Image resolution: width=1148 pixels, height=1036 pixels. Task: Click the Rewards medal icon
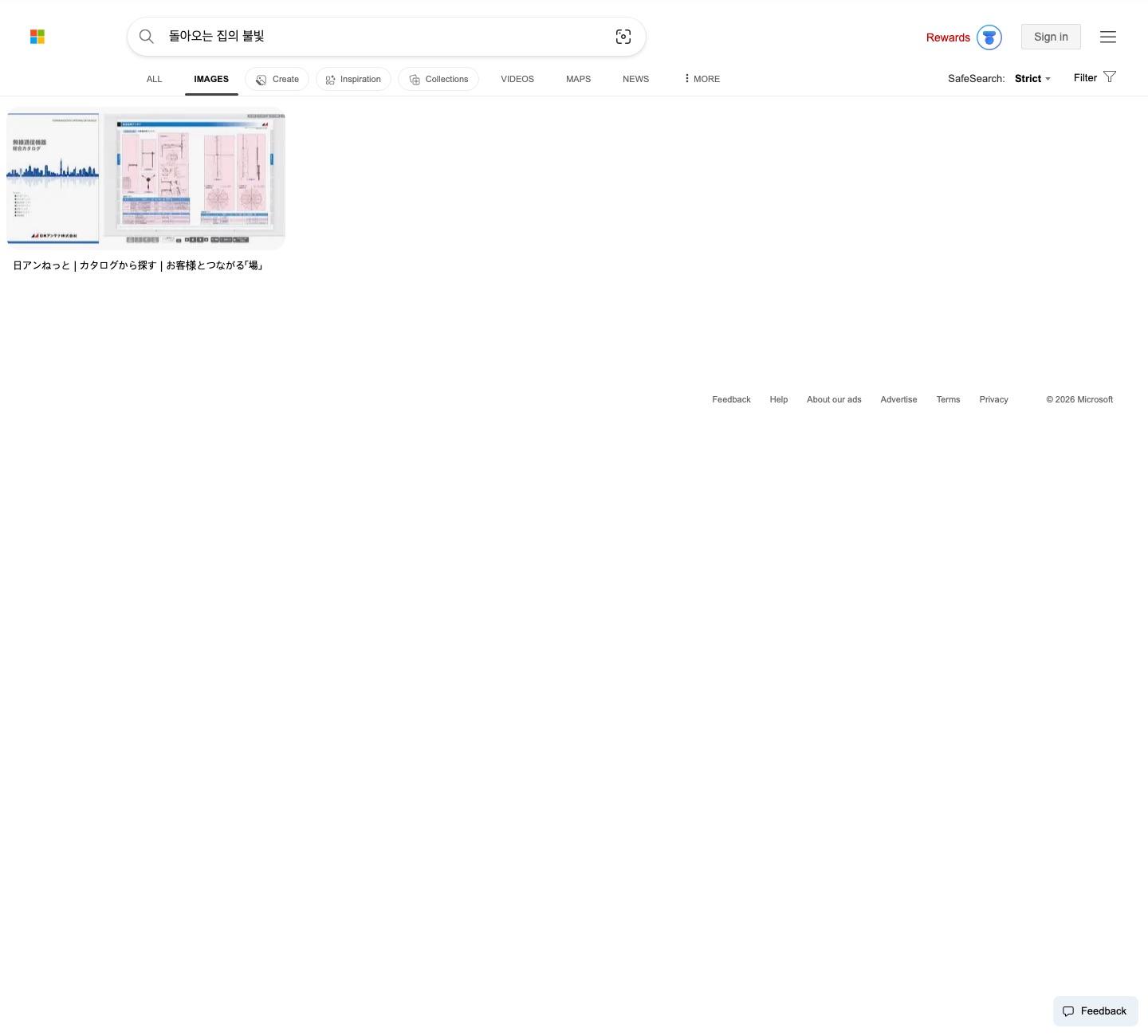(989, 37)
